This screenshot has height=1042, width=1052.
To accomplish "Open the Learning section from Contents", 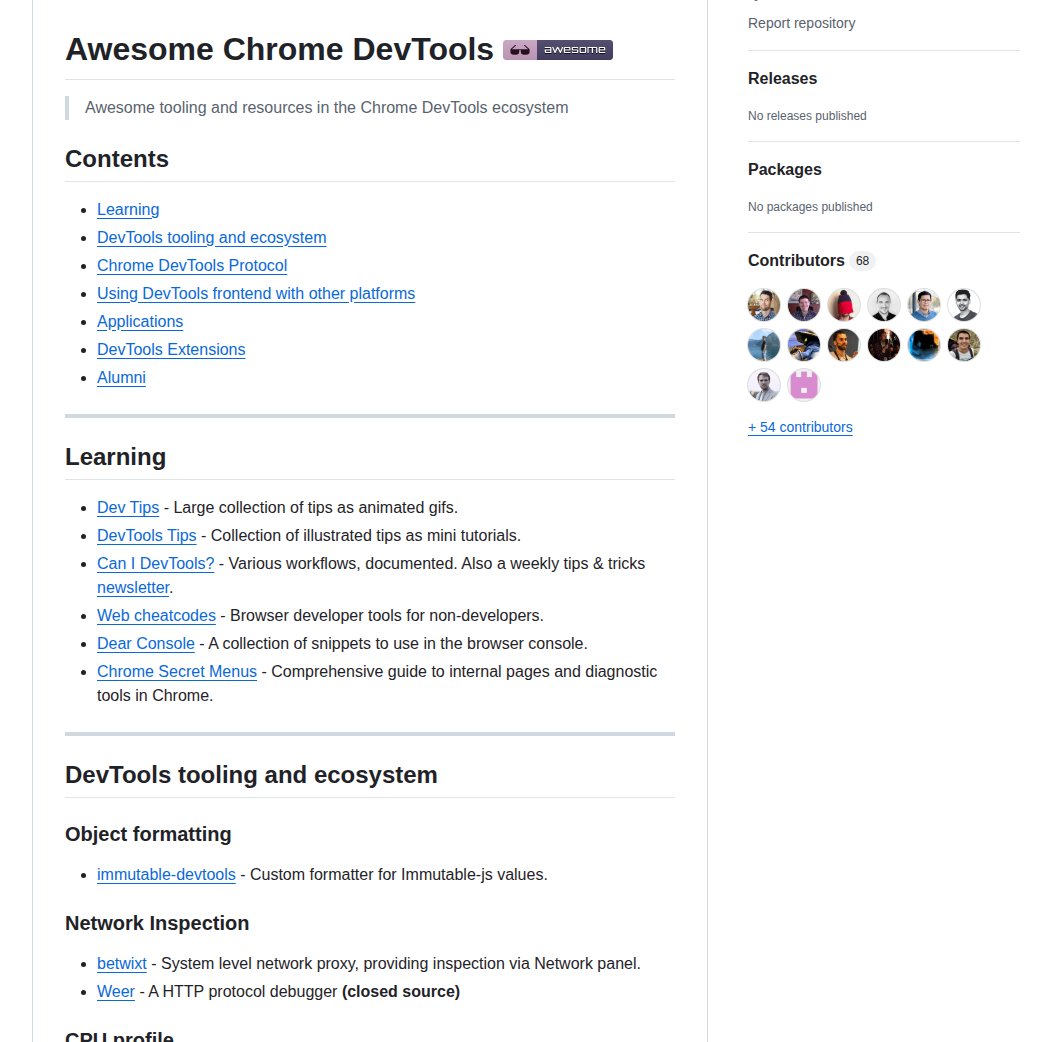I will [128, 209].
